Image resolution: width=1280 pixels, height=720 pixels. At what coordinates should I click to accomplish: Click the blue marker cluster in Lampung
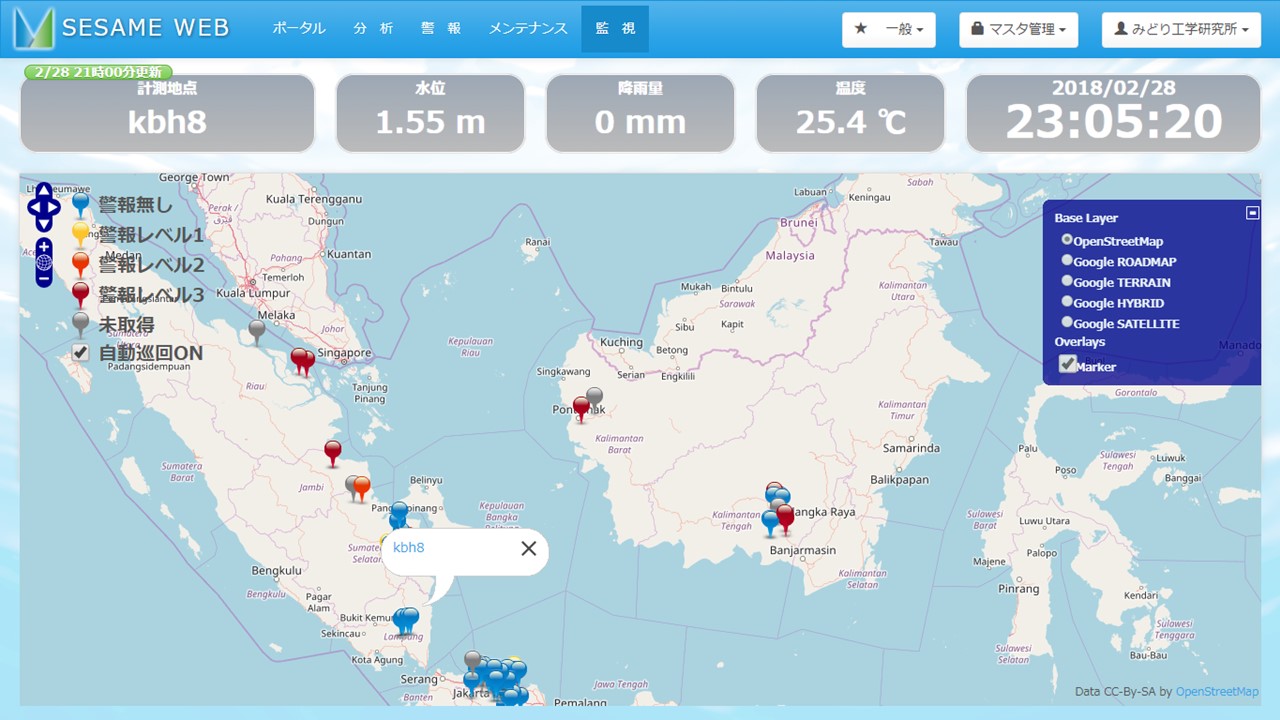[405, 621]
